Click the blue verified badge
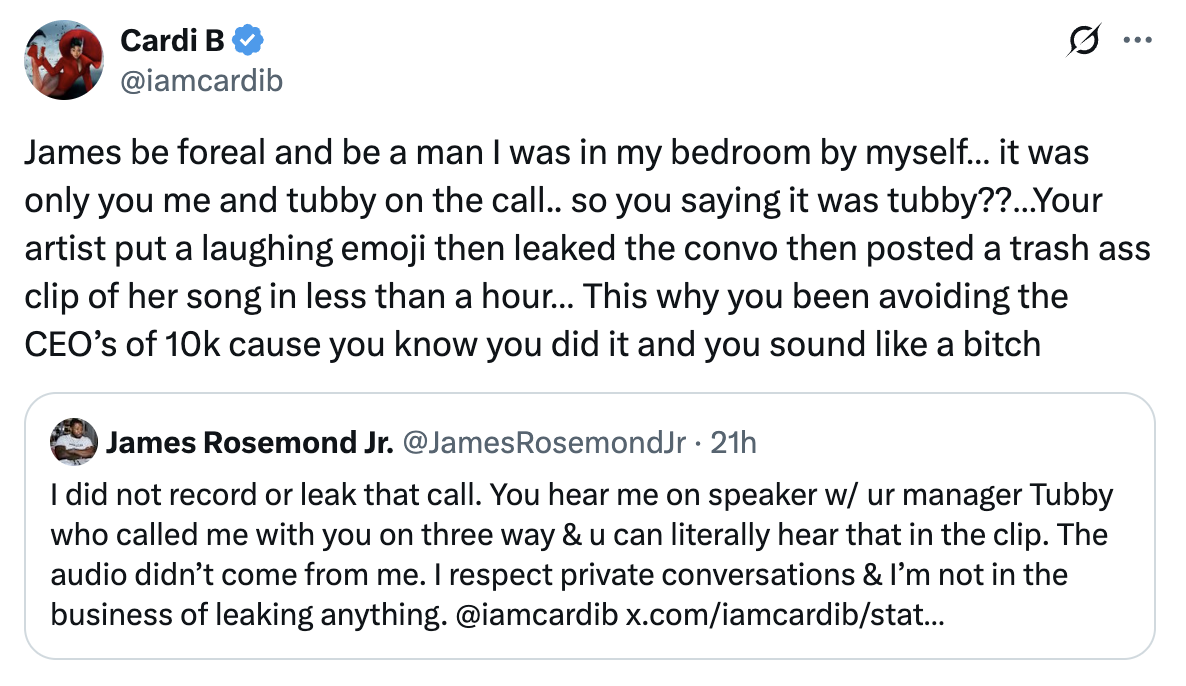 (x=248, y=41)
